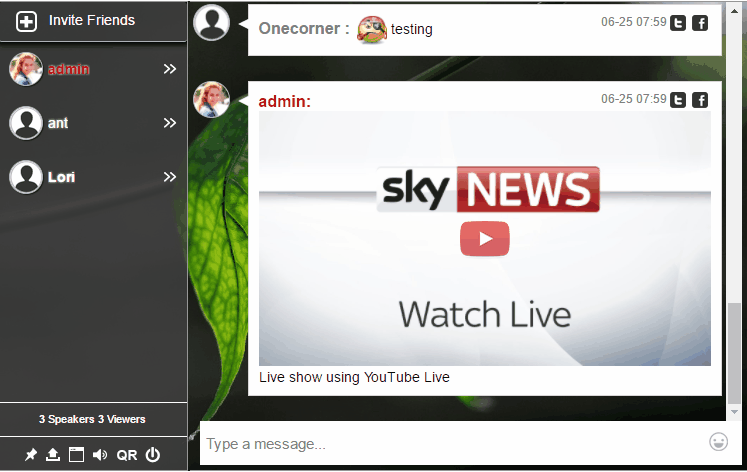Click ant's avatar icon in sidebar
The width and height of the screenshot is (747, 472).
[x=26, y=123]
